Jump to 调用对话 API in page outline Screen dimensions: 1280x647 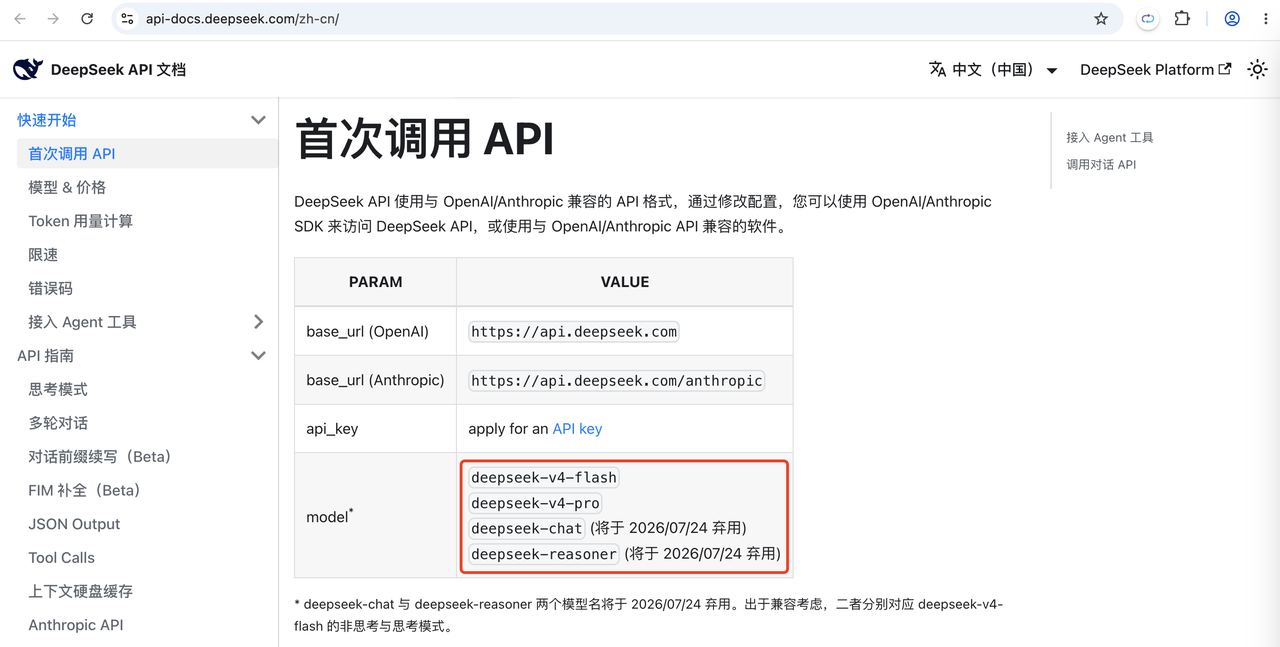1101,165
